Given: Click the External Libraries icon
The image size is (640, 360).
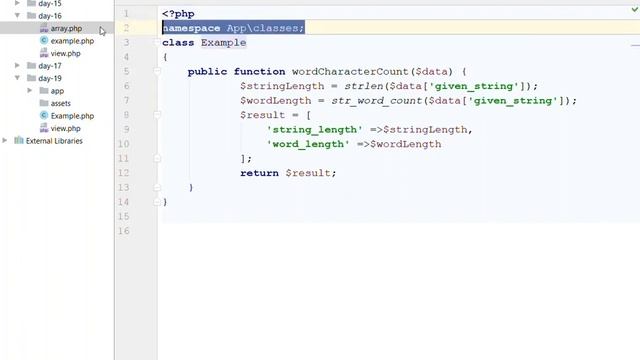Looking at the screenshot, I should 19,140.
